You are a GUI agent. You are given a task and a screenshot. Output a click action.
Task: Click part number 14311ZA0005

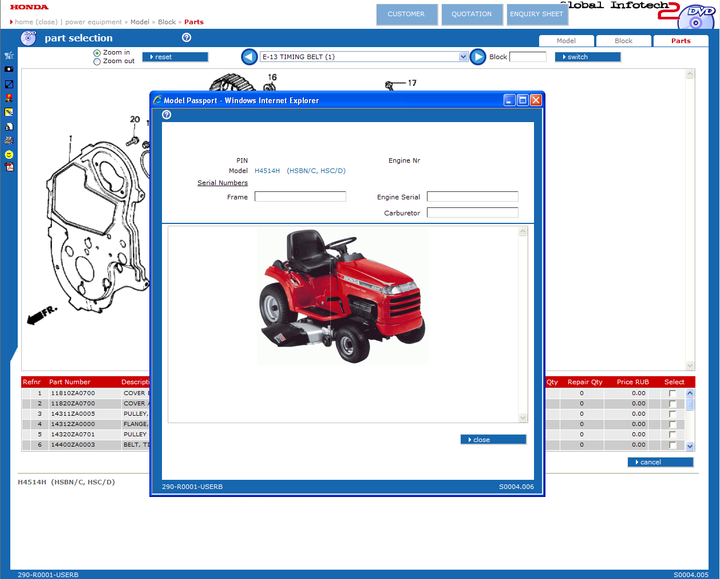tap(73, 414)
